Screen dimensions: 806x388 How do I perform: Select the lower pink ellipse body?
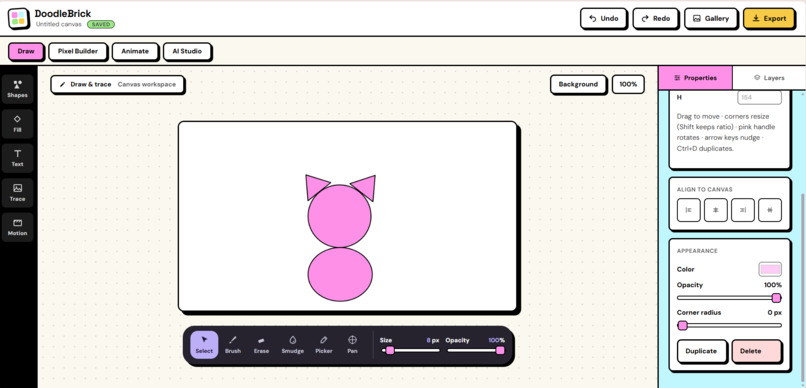click(340, 274)
